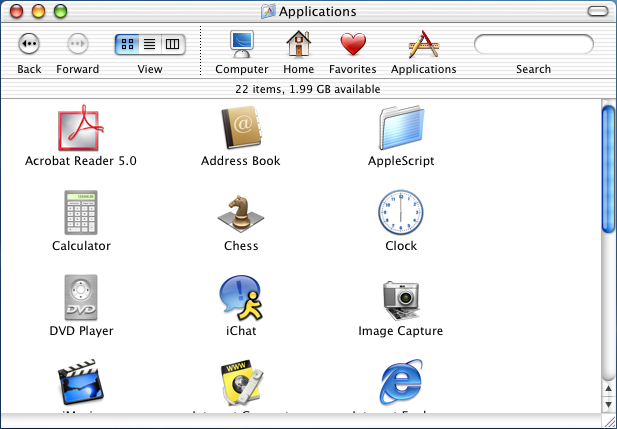Click the Internet Explorer icon
The width and height of the screenshot is (617, 429).
pyautogui.click(x=401, y=383)
